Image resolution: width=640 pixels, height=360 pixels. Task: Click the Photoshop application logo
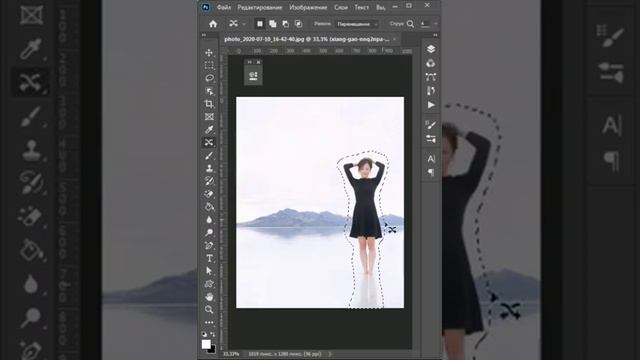coord(206,7)
